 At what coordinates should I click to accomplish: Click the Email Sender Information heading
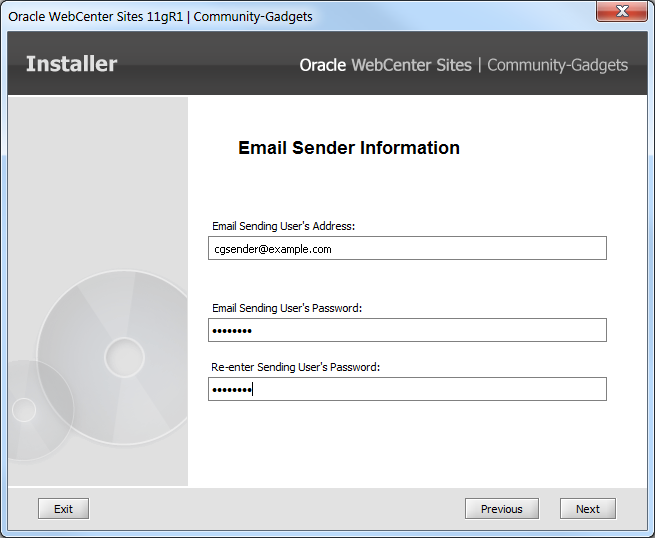(x=349, y=148)
